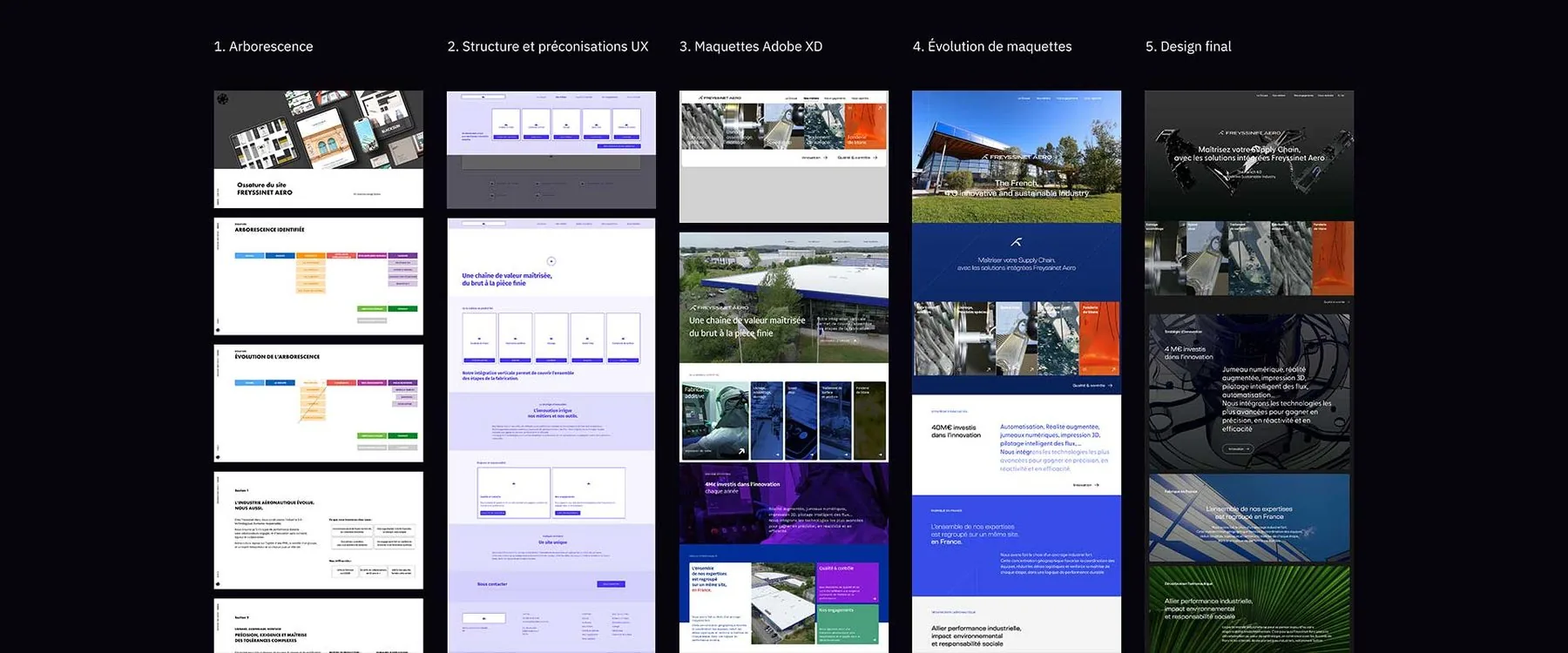The image size is (1568, 653).
Task: Click FREYSSINET AERO logo in Design final hero
Action: click(1249, 133)
